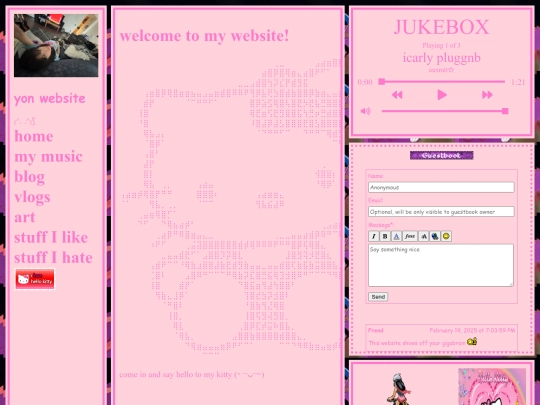This screenshot has height=405, width=540.
Task: Click the guestbook entry date February 2025
Action: (472, 330)
